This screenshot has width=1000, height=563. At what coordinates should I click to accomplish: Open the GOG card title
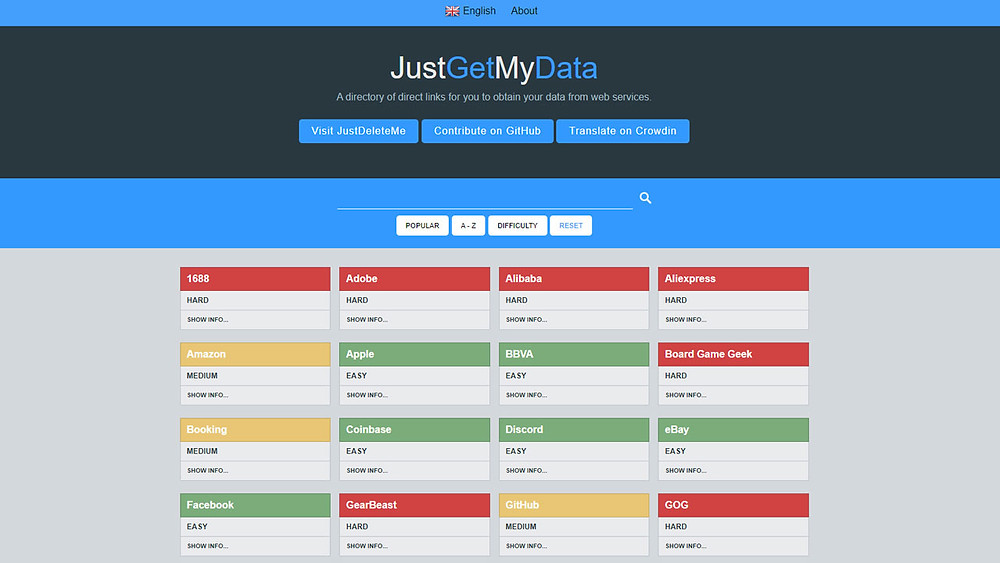pyautogui.click(x=733, y=505)
